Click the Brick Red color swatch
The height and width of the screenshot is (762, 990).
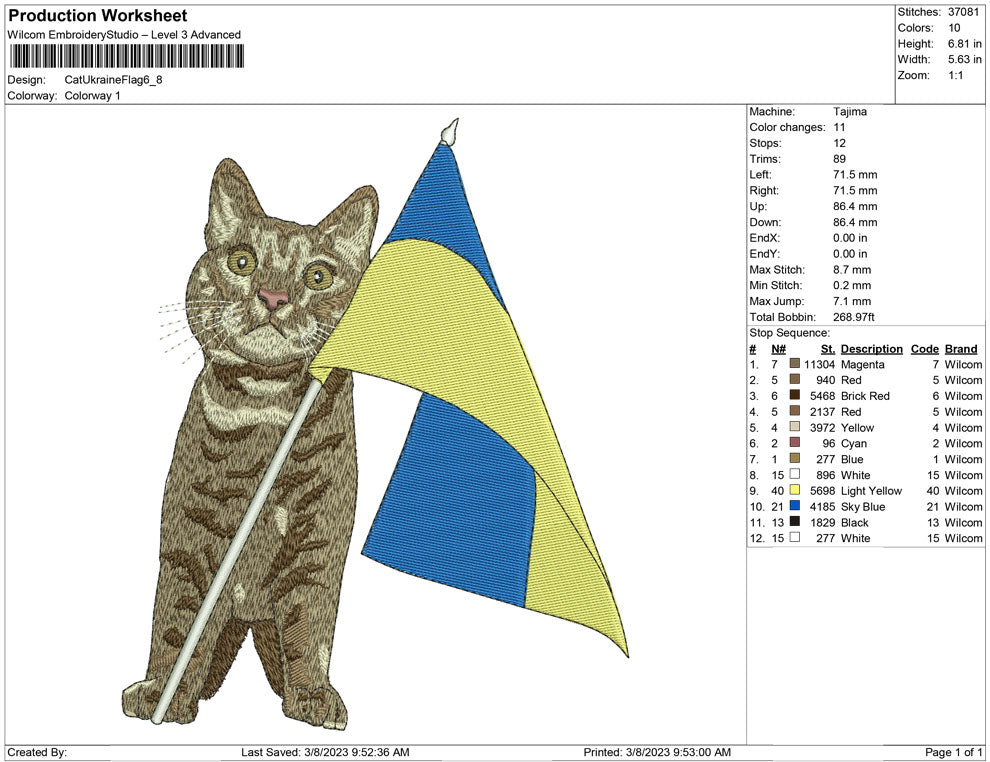coord(795,395)
